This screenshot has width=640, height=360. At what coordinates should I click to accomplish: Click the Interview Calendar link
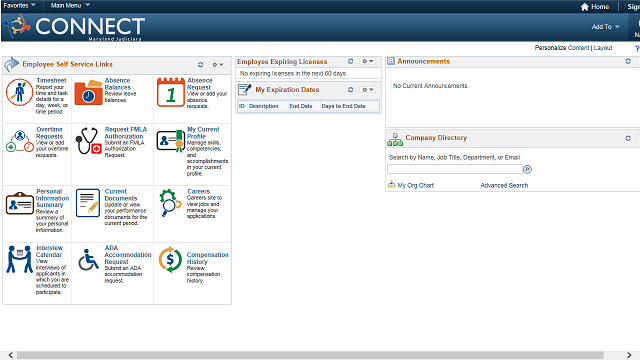click(x=49, y=251)
